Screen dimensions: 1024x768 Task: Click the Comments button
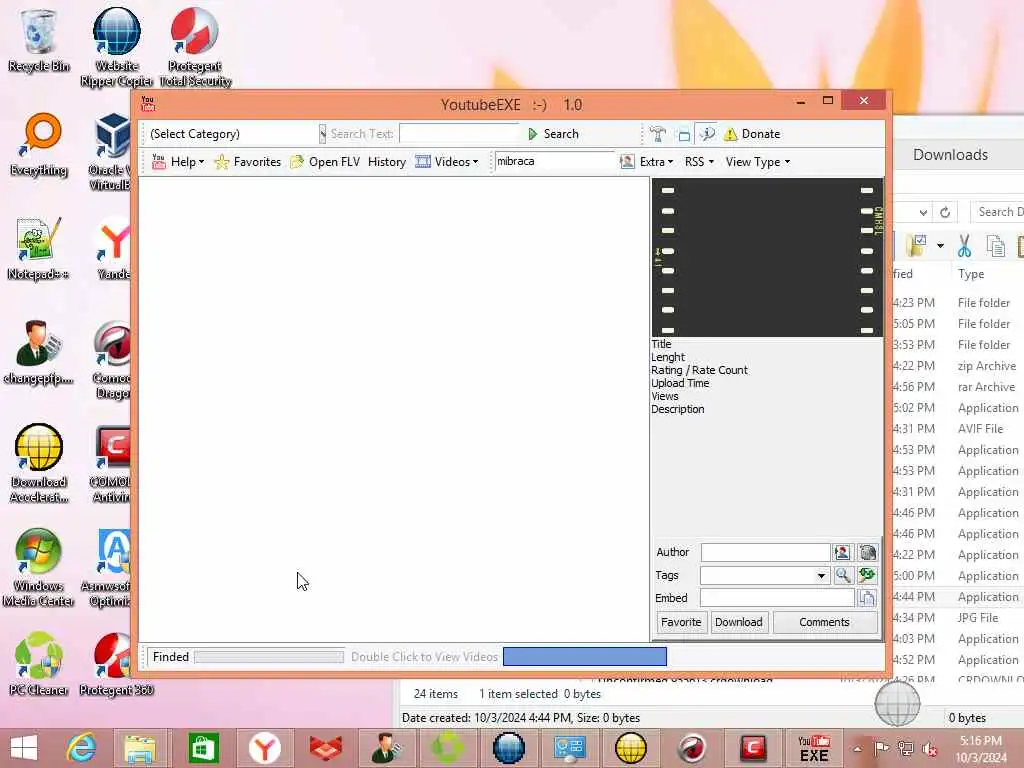(x=824, y=622)
